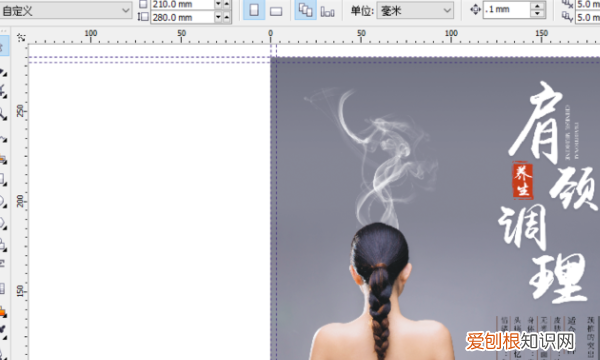Decrease nudge distance with down arrow
The height and width of the screenshot is (360, 600).
538,14
